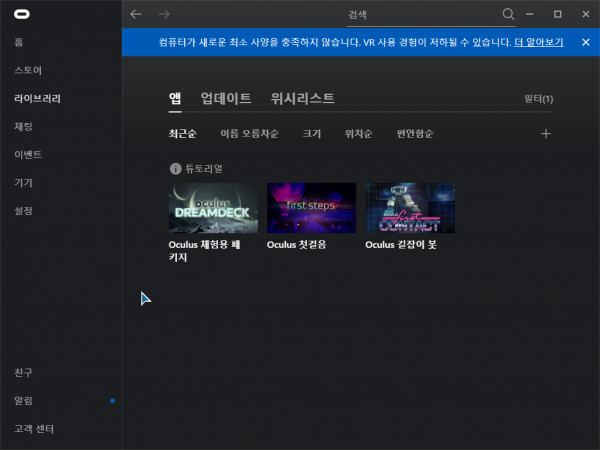Go forward with the right arrow
This screenshot has height=450, width=600.
(x=164, y=14)
